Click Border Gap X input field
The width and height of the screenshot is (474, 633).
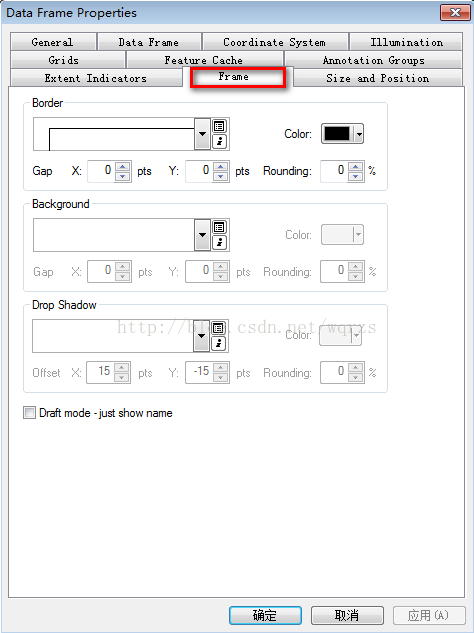point(102,171)
